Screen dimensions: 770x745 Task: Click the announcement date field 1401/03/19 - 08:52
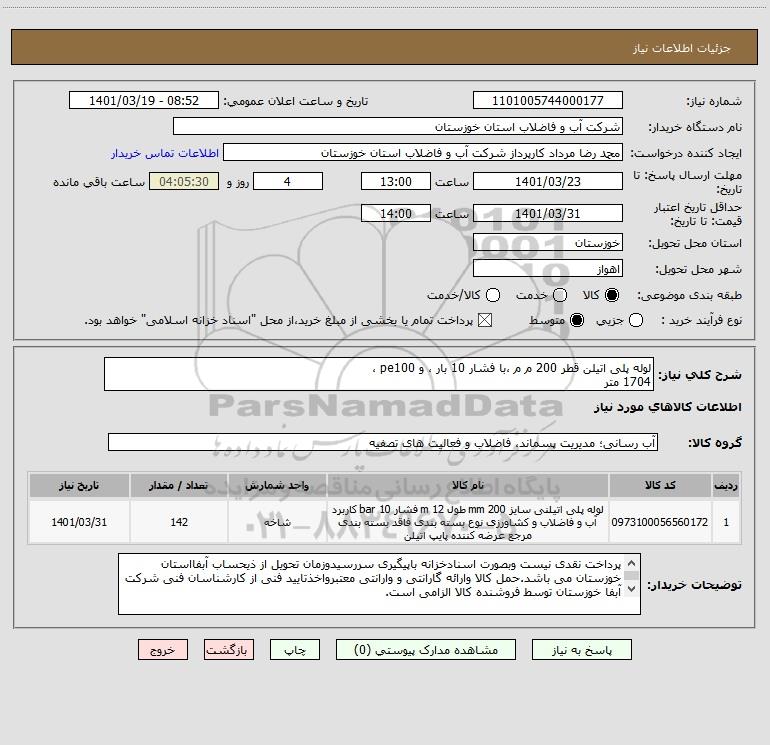click(x=144, y=100)
